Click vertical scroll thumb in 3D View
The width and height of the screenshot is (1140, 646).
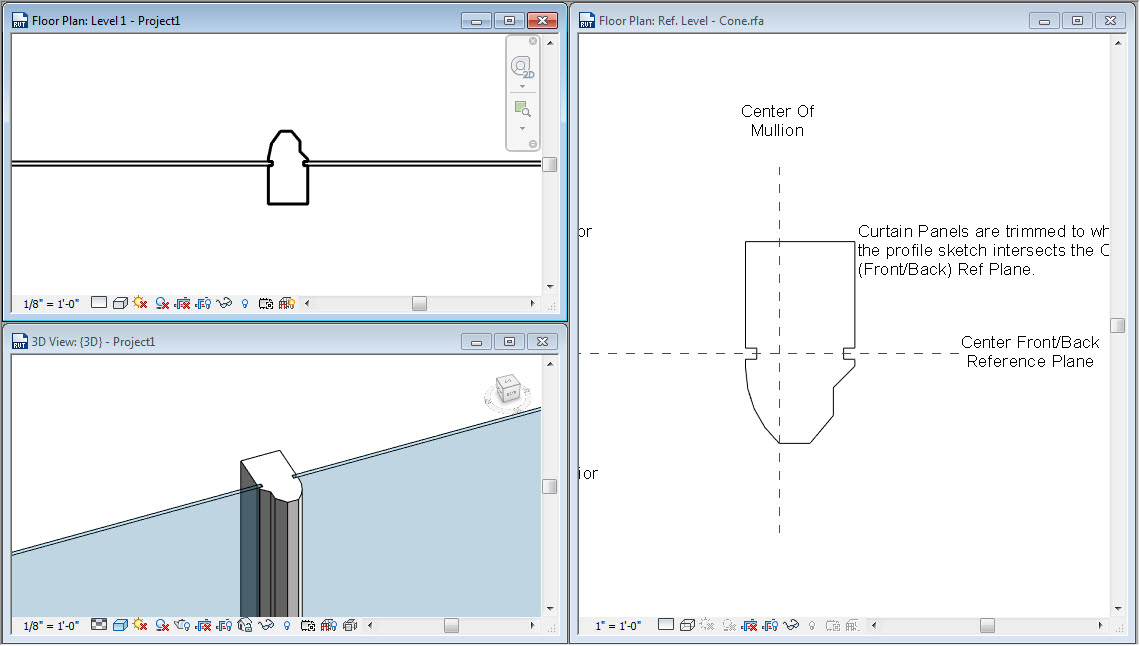[x=550, y=486]
